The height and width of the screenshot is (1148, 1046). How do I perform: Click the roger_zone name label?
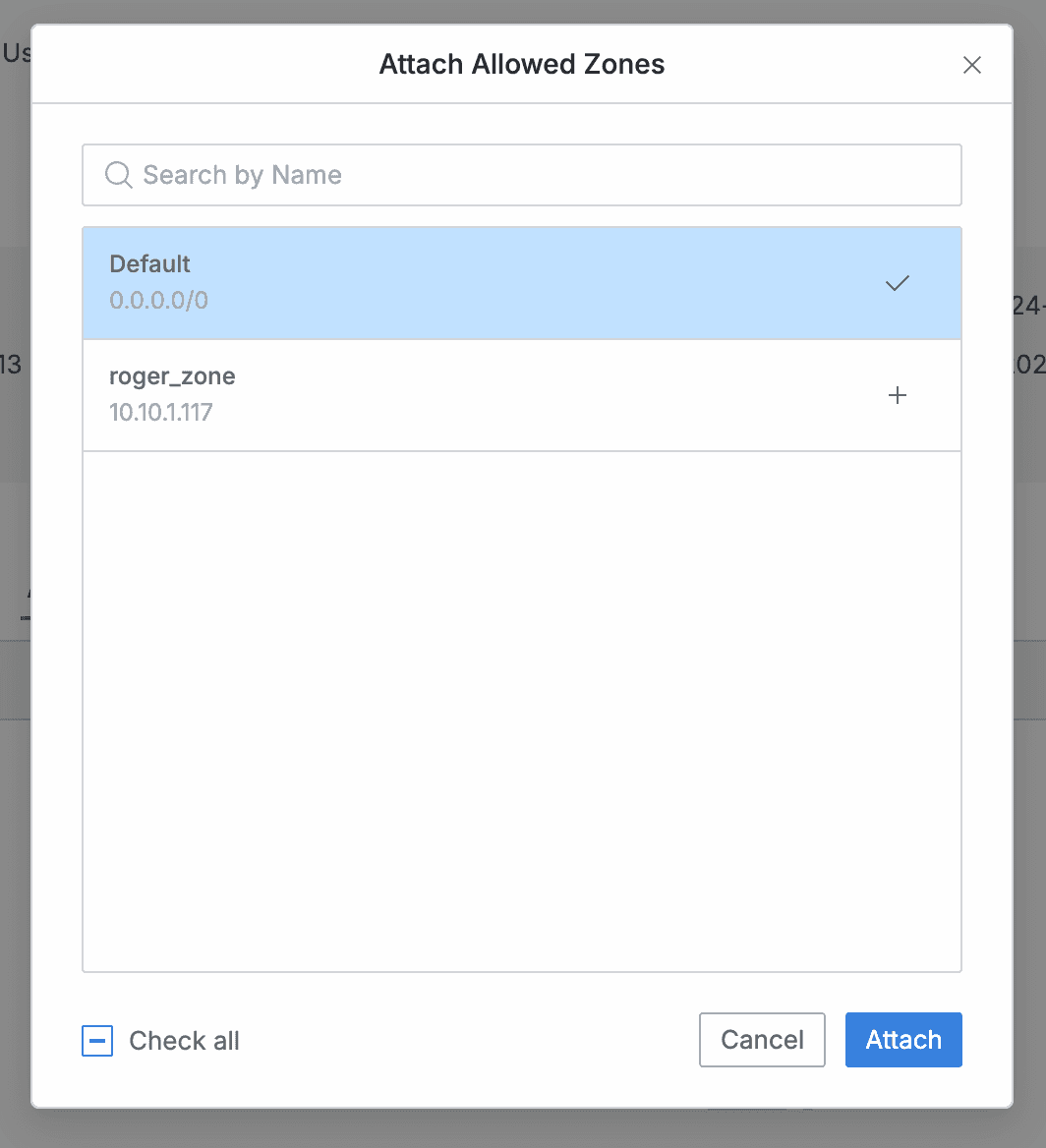[173, 375]
